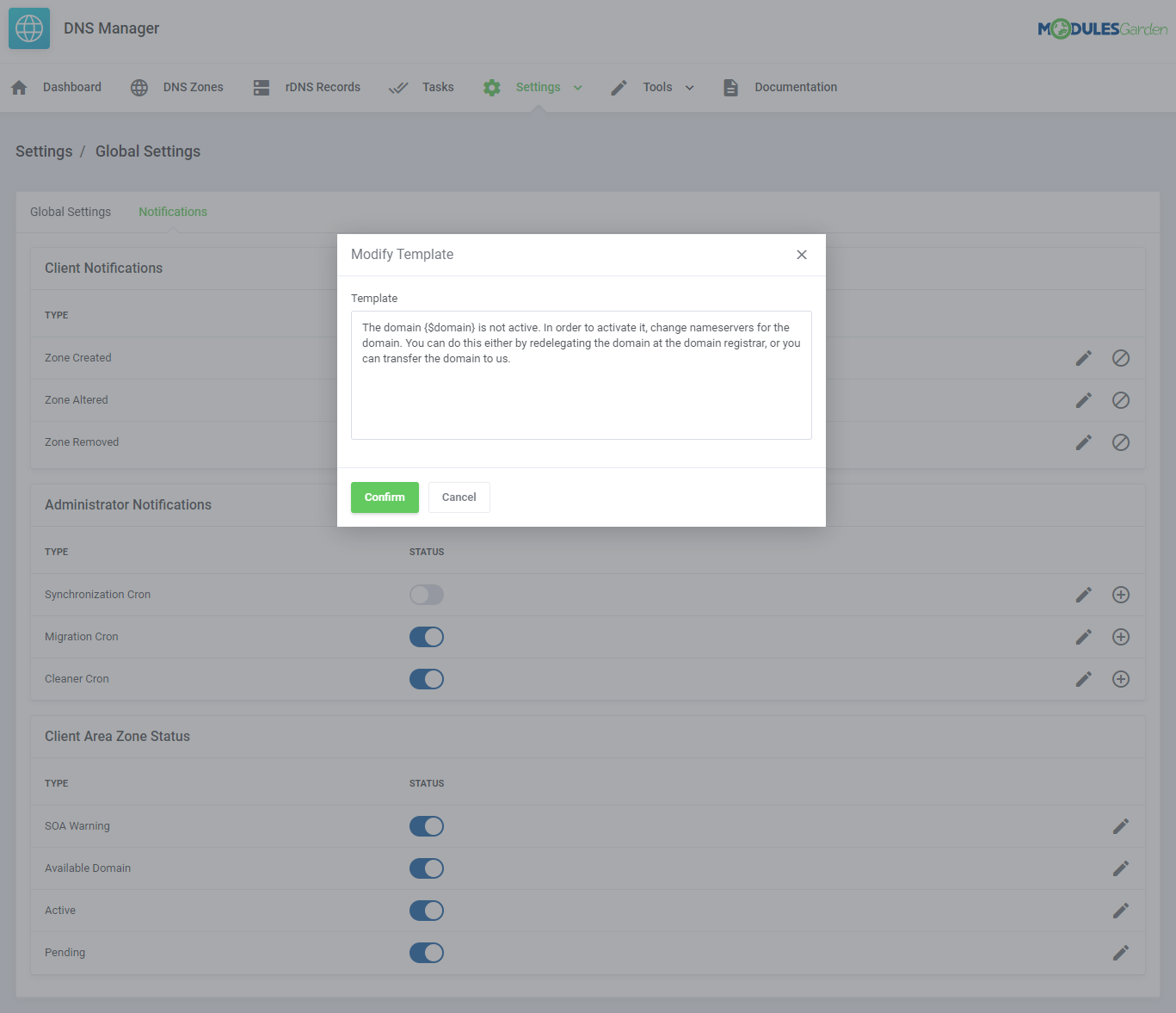Edit the Pending zone status template
Image resolution: width=1176 pixels, height=1013 pixels.
1120,953
